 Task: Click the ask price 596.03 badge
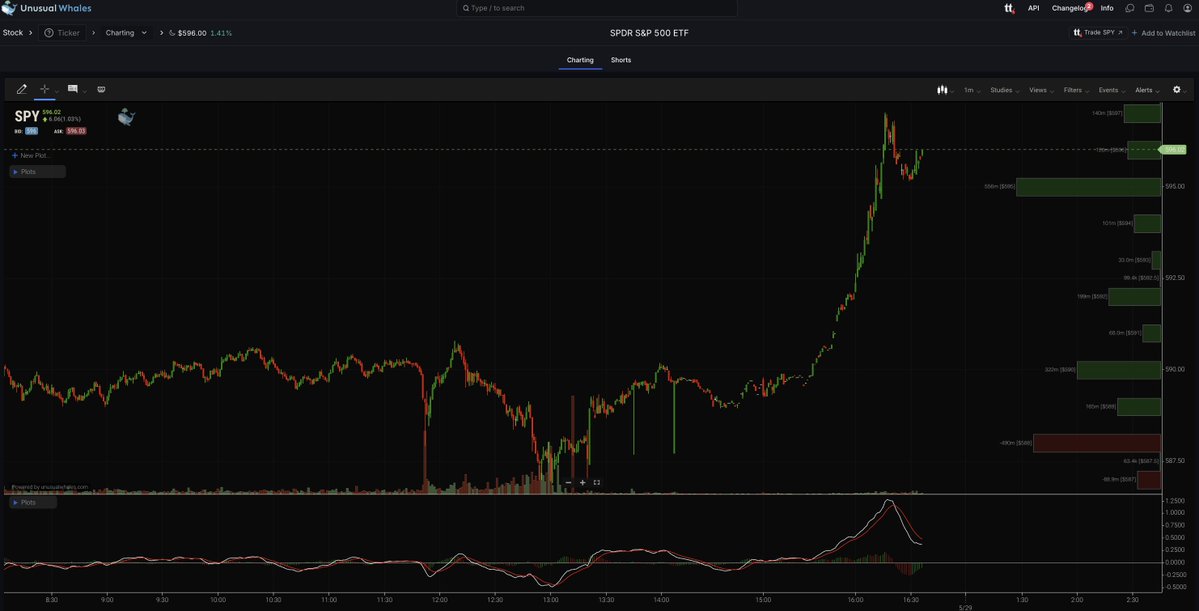pos(76,131)
